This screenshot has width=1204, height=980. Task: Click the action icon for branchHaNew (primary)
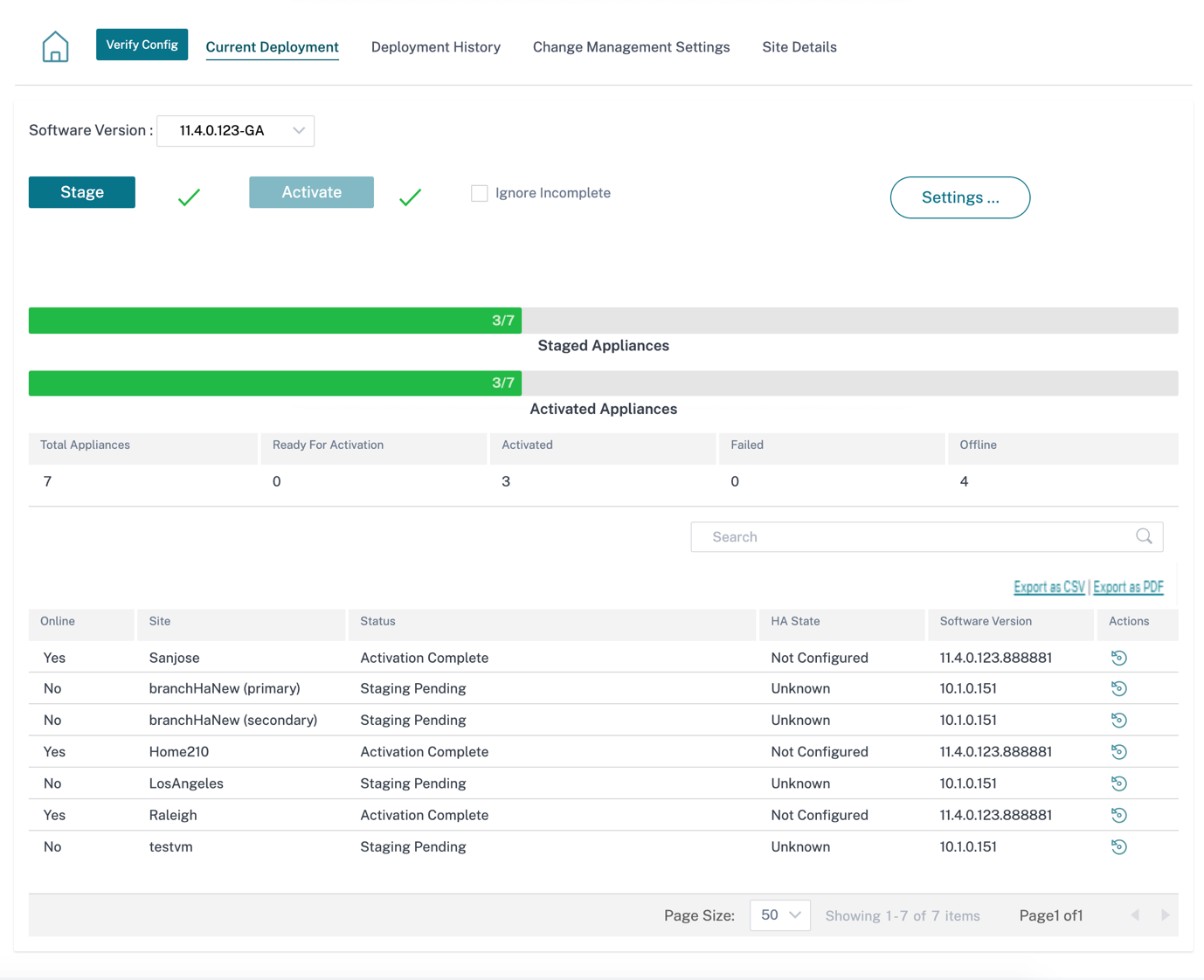click(1118, 688)
